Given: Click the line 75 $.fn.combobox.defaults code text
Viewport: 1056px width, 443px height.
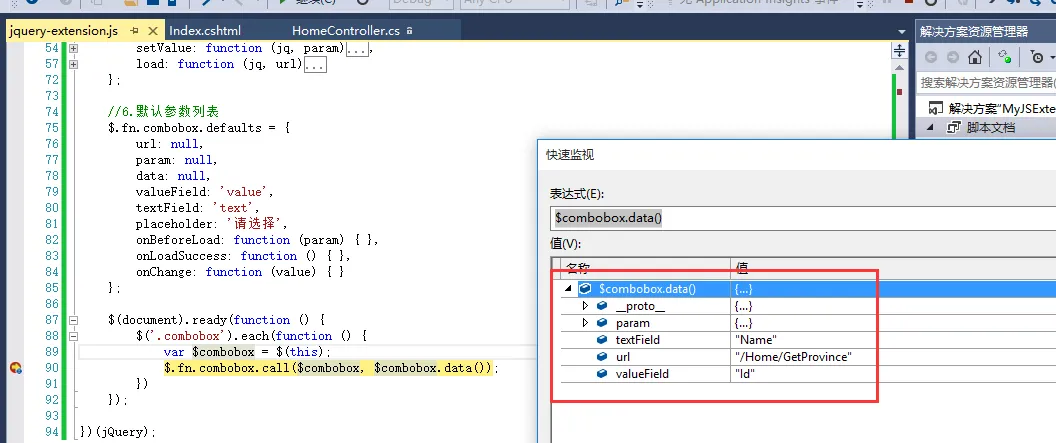Looking at the screenshot, I should pos(199,128).
